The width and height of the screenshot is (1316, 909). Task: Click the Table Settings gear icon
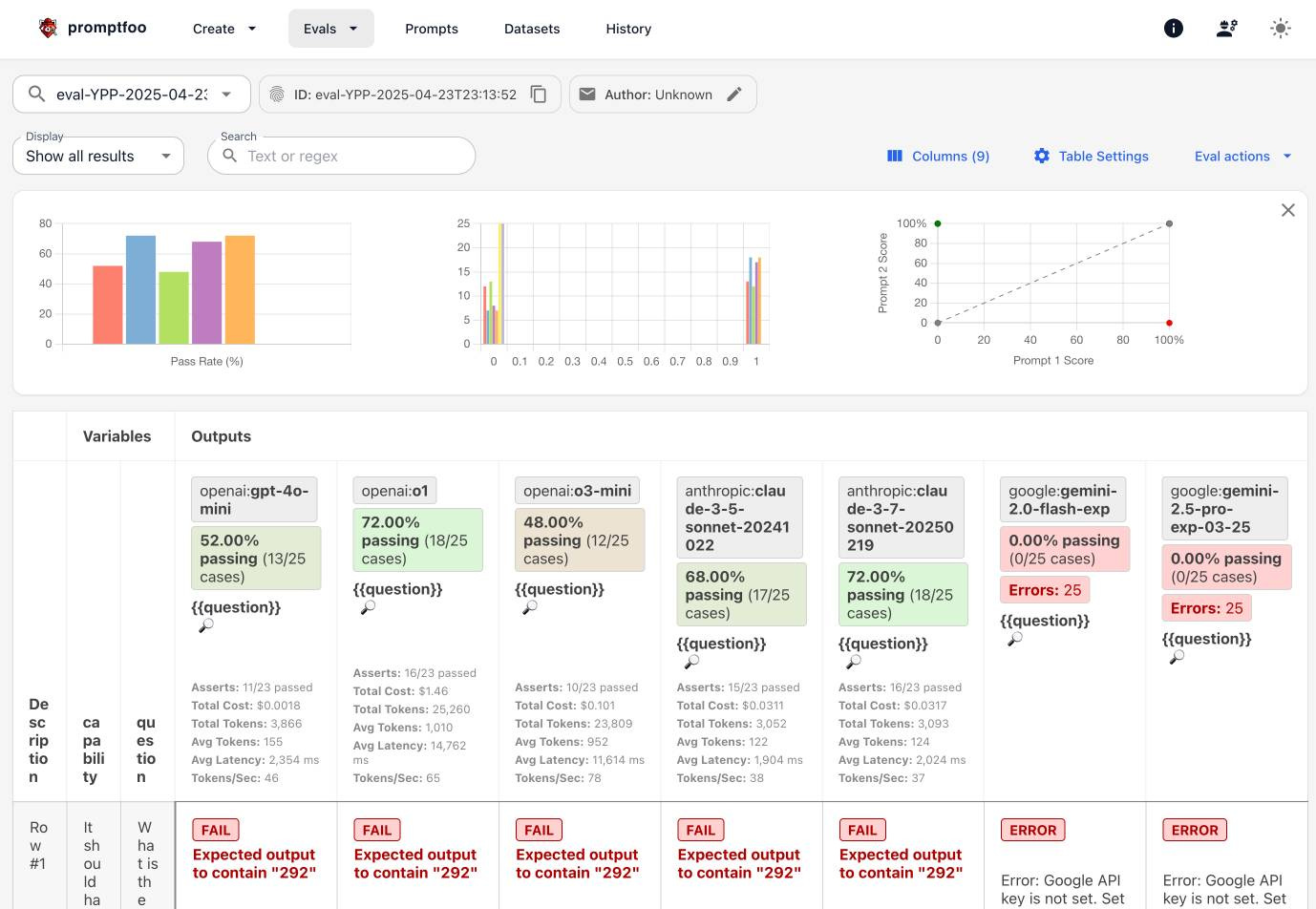tap(1042, 156)
